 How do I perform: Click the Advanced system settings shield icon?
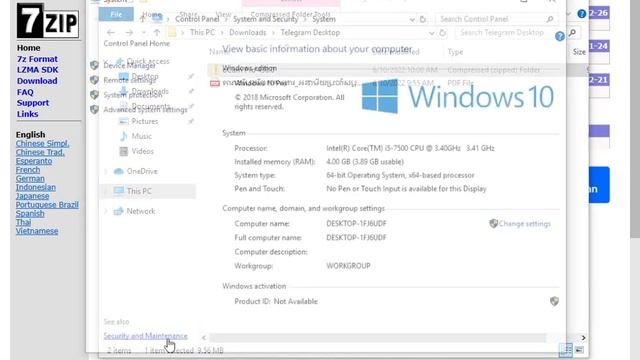[94, 109]
